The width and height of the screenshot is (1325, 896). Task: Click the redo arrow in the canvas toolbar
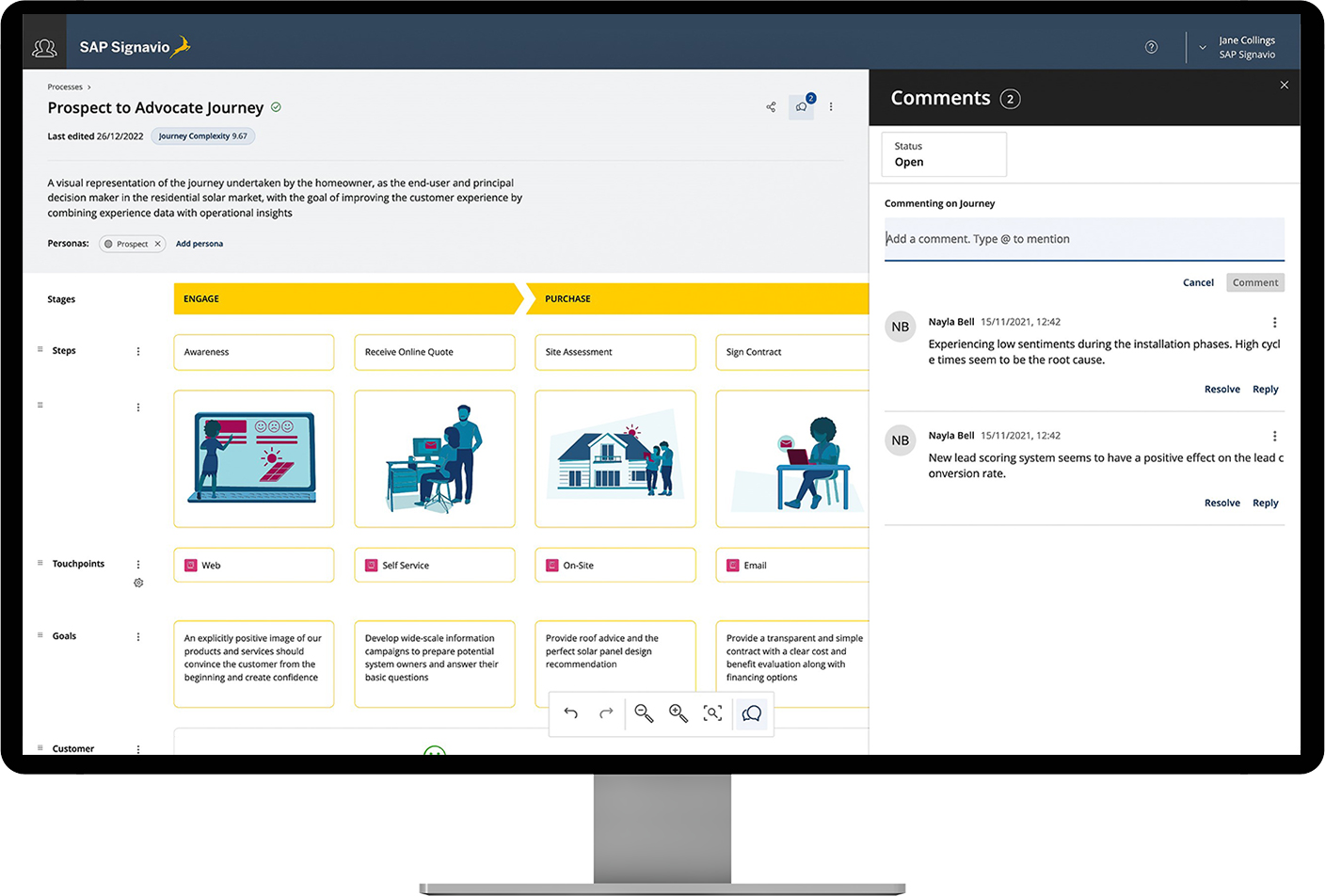coord(607,714)
